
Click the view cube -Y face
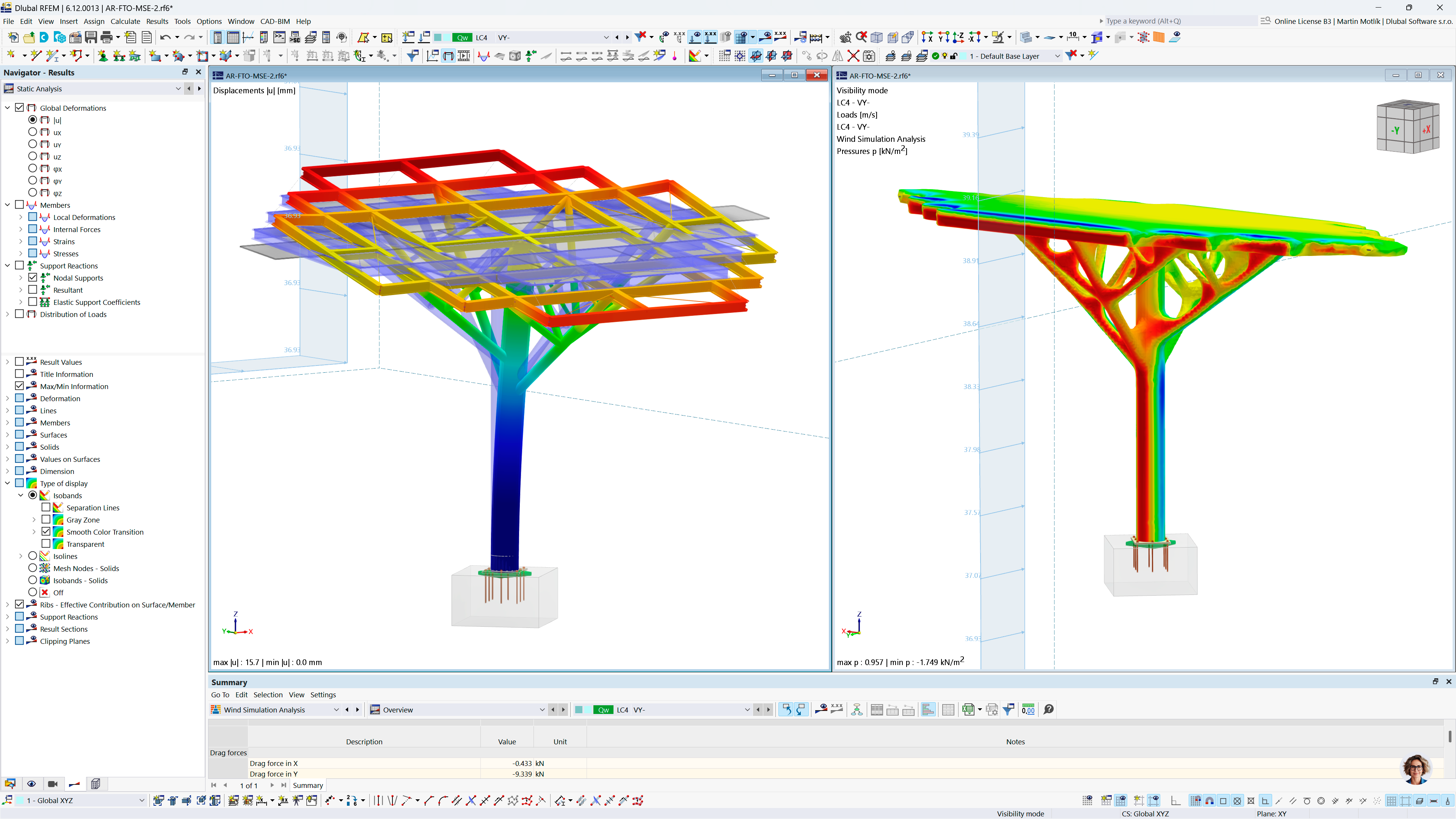coord(1395,130)
